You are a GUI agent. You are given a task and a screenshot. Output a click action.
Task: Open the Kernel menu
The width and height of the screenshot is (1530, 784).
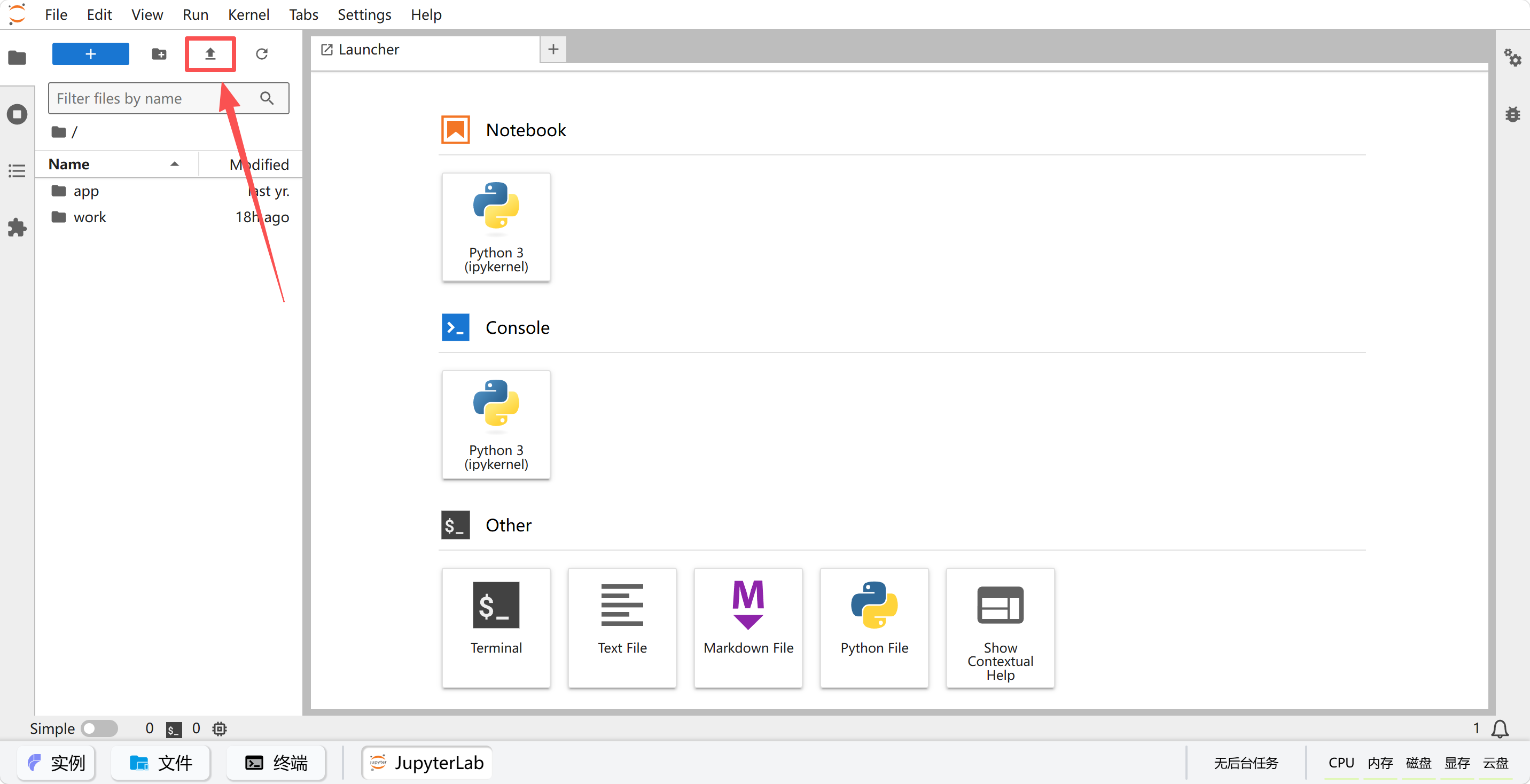pos(248,14)
